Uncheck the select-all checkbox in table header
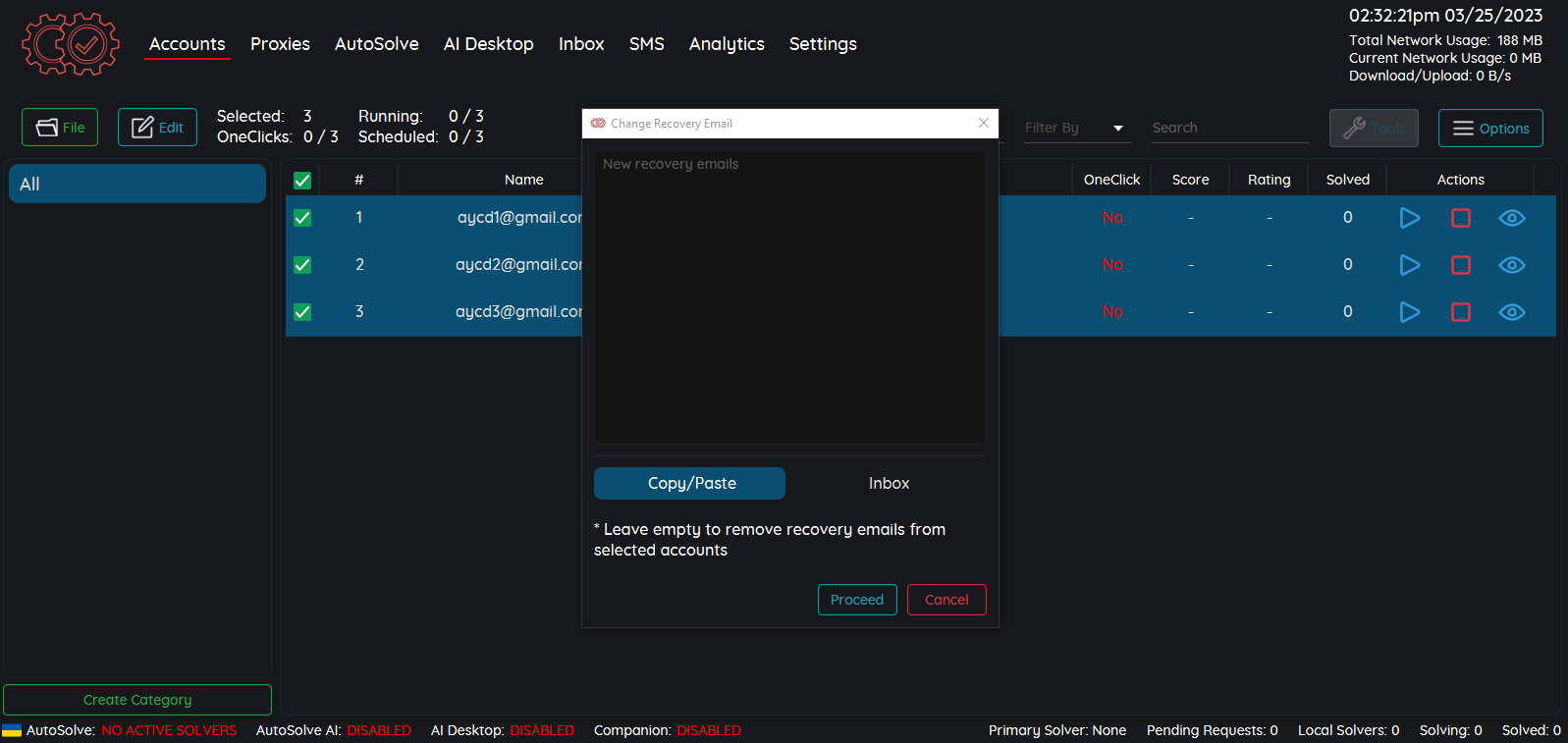The height and width of the screenshot is (743, 1568). pyautogui.click(x=302, y=181)
